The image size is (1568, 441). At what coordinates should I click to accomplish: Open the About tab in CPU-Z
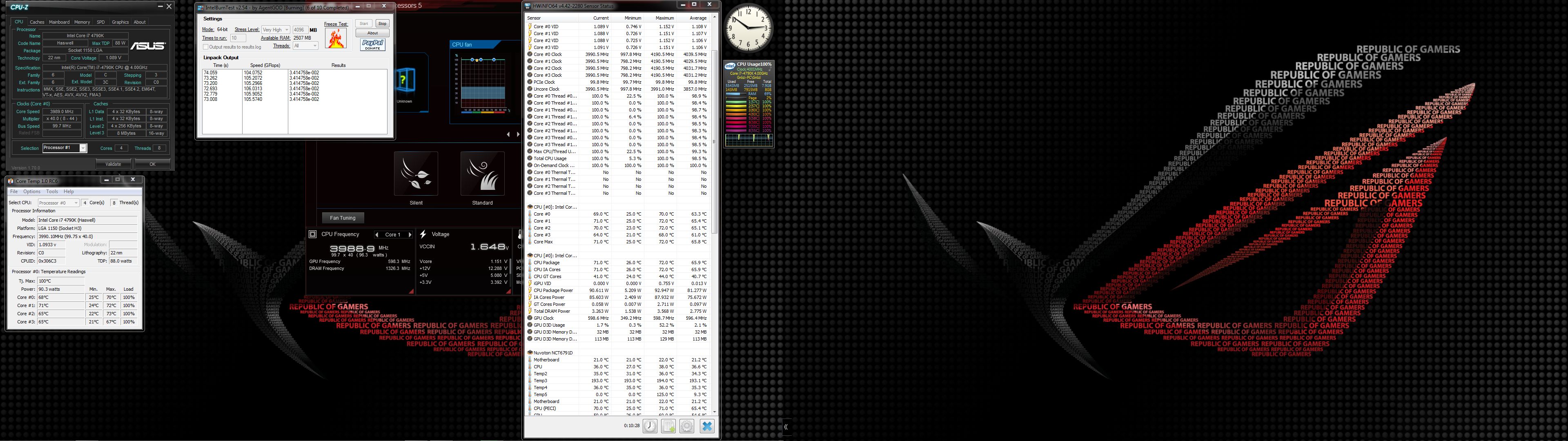(x=140, y=22)
